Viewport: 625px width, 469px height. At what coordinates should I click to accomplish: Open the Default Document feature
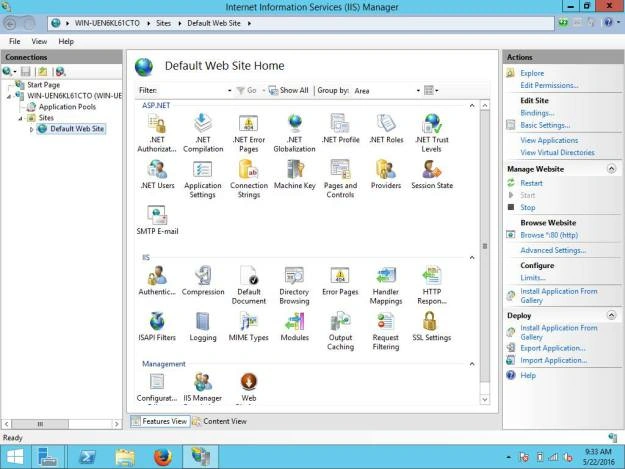pos(249,285)
